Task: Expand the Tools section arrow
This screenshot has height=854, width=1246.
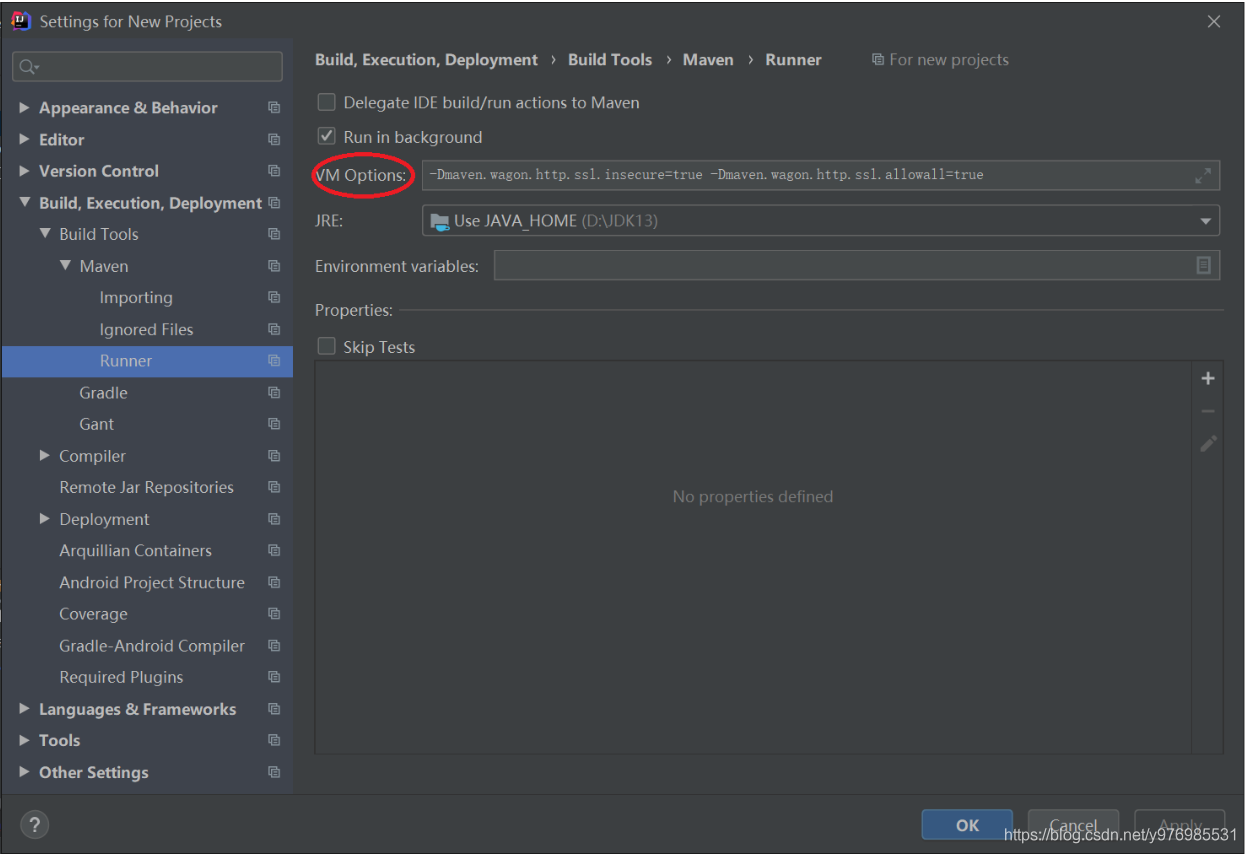Action: [x=24, y=740]
